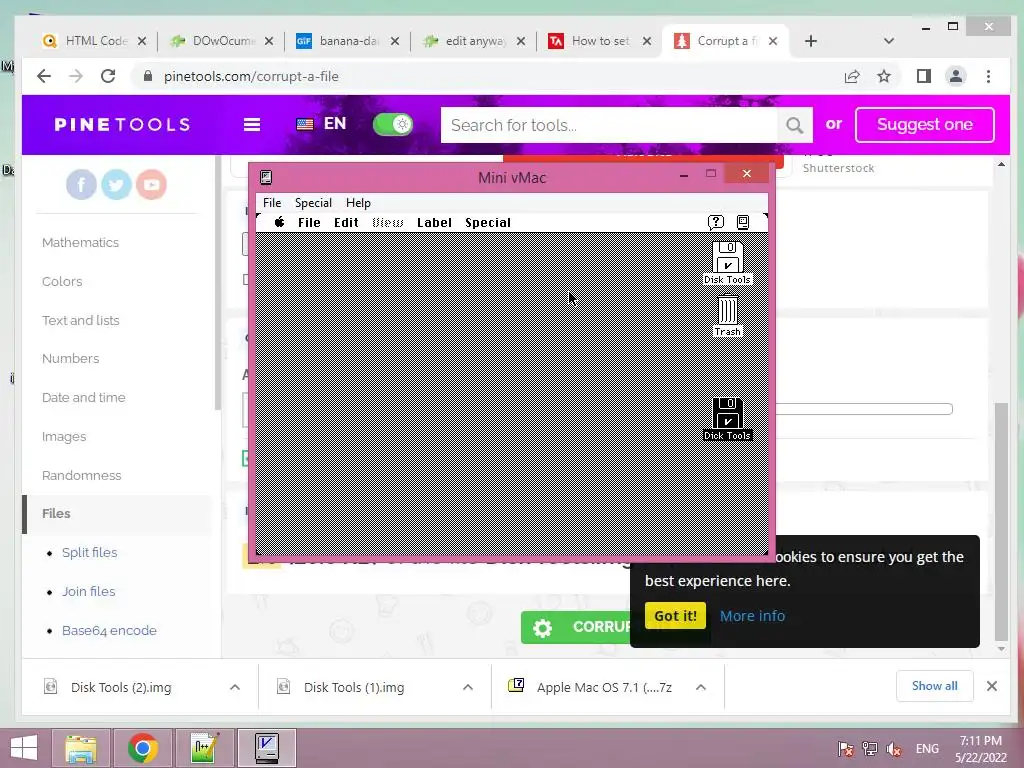Viewport: 1024px width, 768px height.
Task: Click the Mini vMac title bar icon
Action: 266,178
